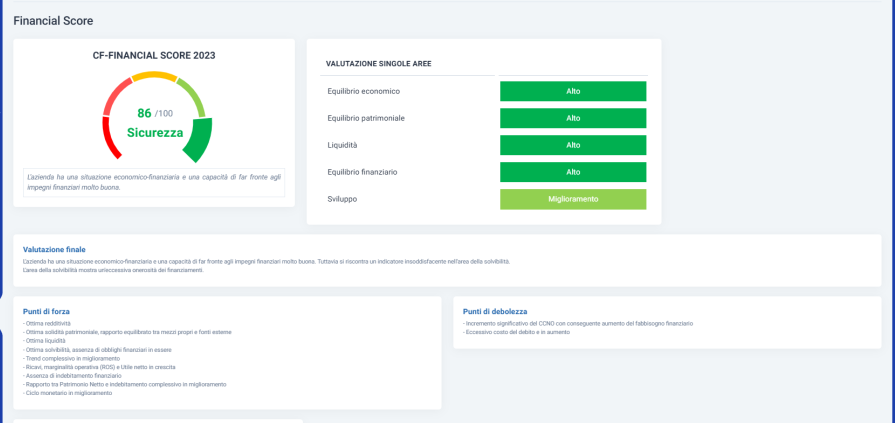Click the Trend complessivo in miglioramento item
The image size is (895, 423).
tap(72, 358)
